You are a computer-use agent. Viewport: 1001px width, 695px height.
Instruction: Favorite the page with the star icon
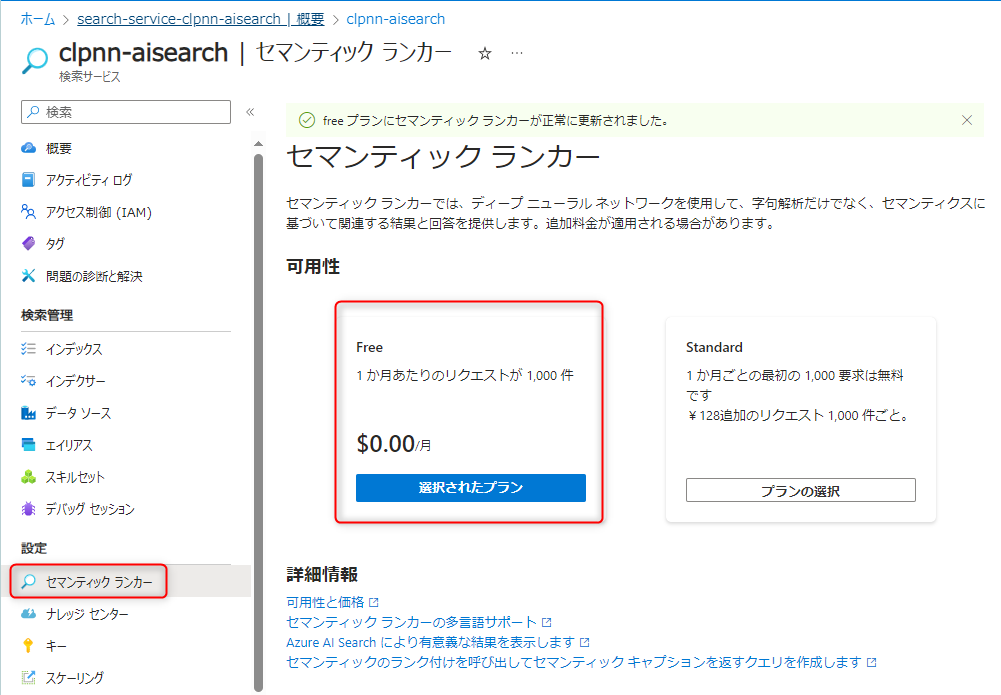click(x=485, y=54)
